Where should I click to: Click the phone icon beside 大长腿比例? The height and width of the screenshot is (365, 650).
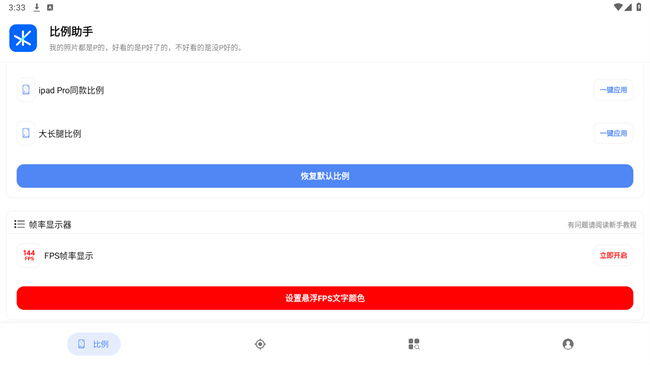26,133
